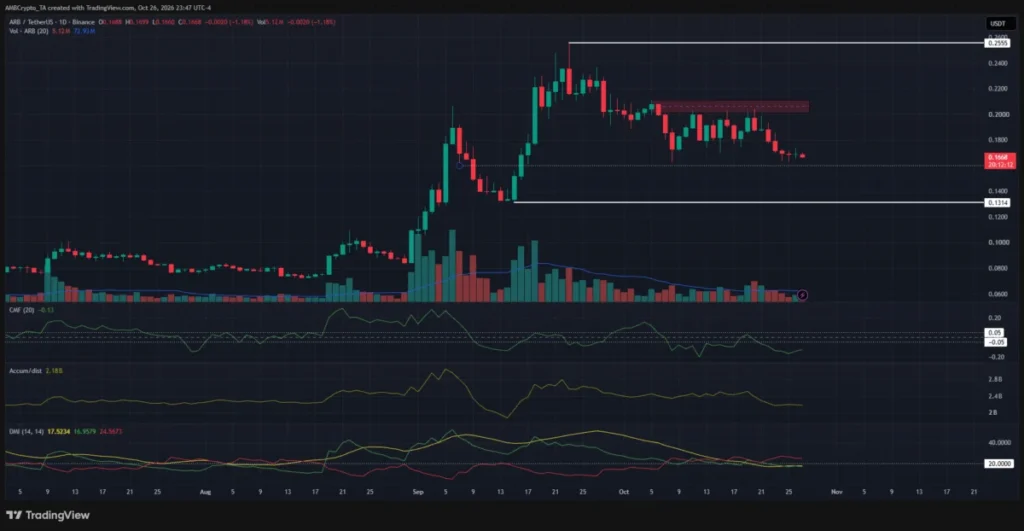Click the red current price 0.1668 tag
The image size is (1024, 531).
pos(999,161)
